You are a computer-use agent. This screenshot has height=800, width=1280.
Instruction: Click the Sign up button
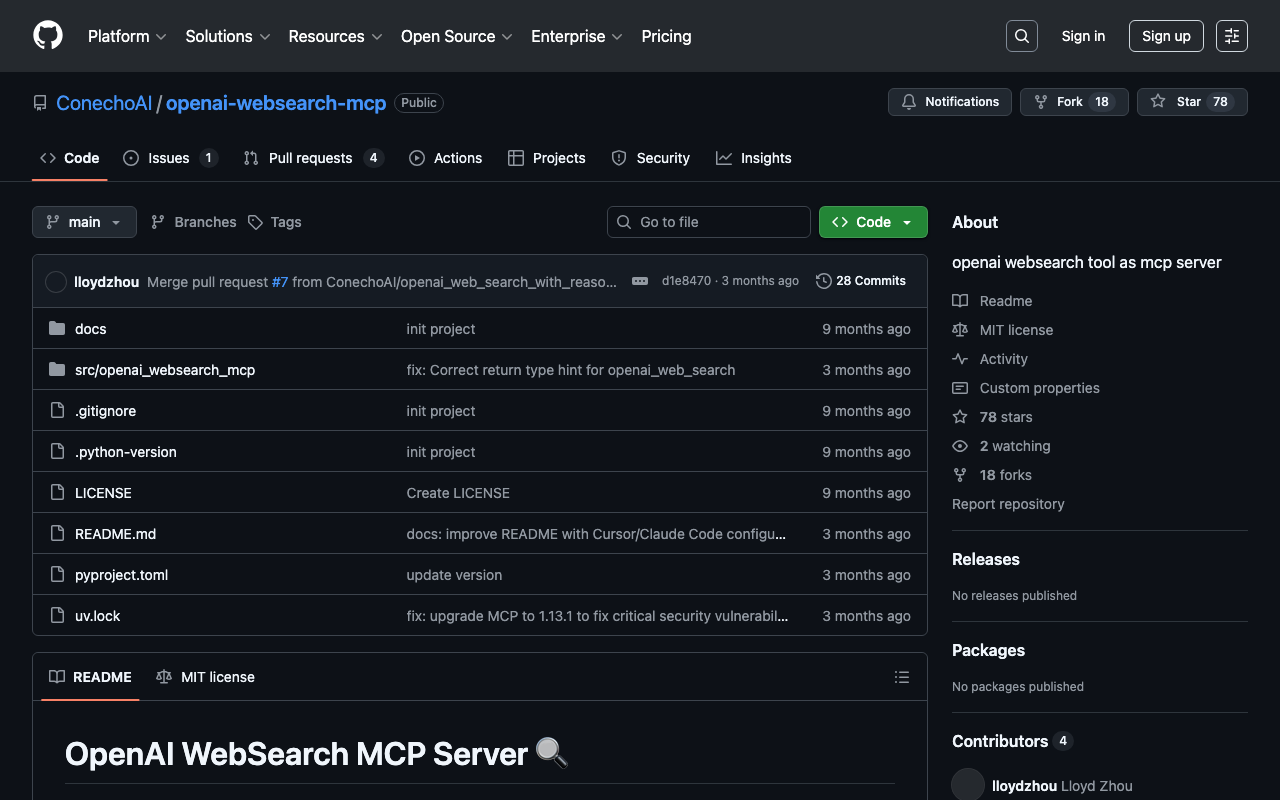[x=1165, y=36]
